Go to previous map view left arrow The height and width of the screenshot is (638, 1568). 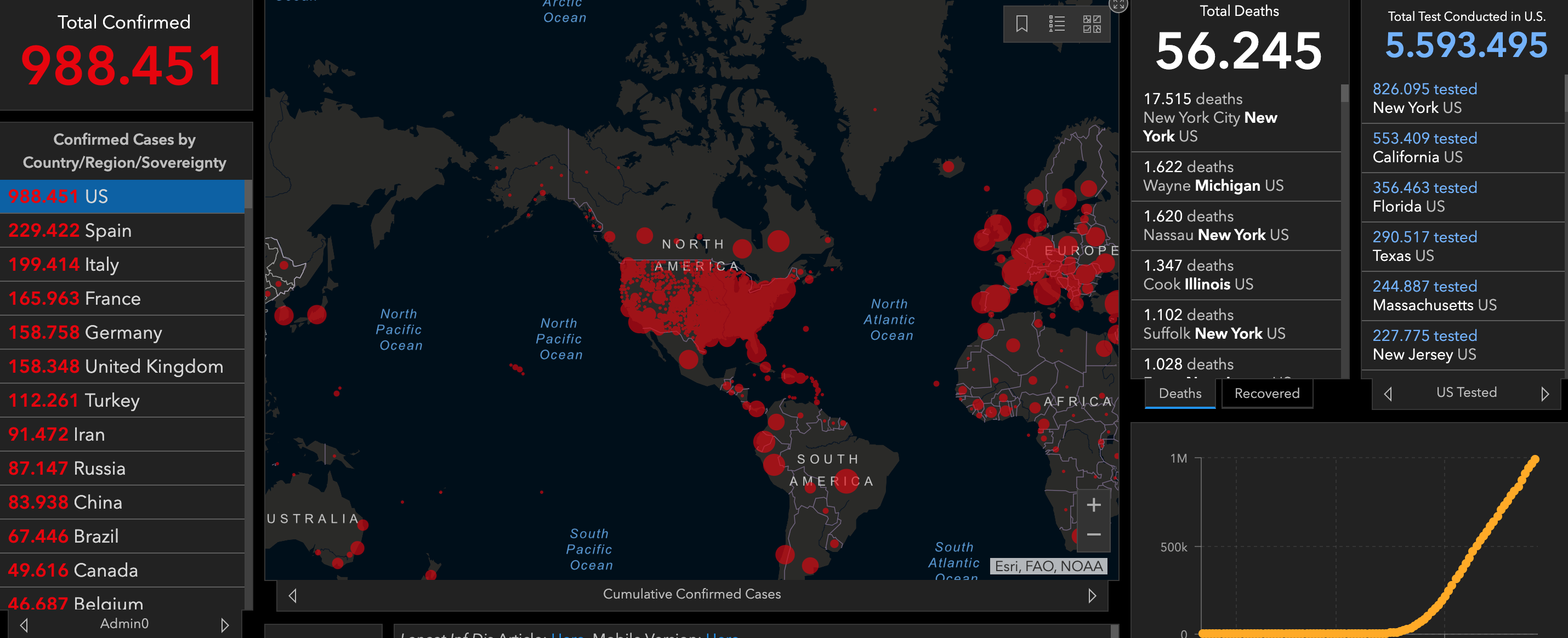click(293, 595)
